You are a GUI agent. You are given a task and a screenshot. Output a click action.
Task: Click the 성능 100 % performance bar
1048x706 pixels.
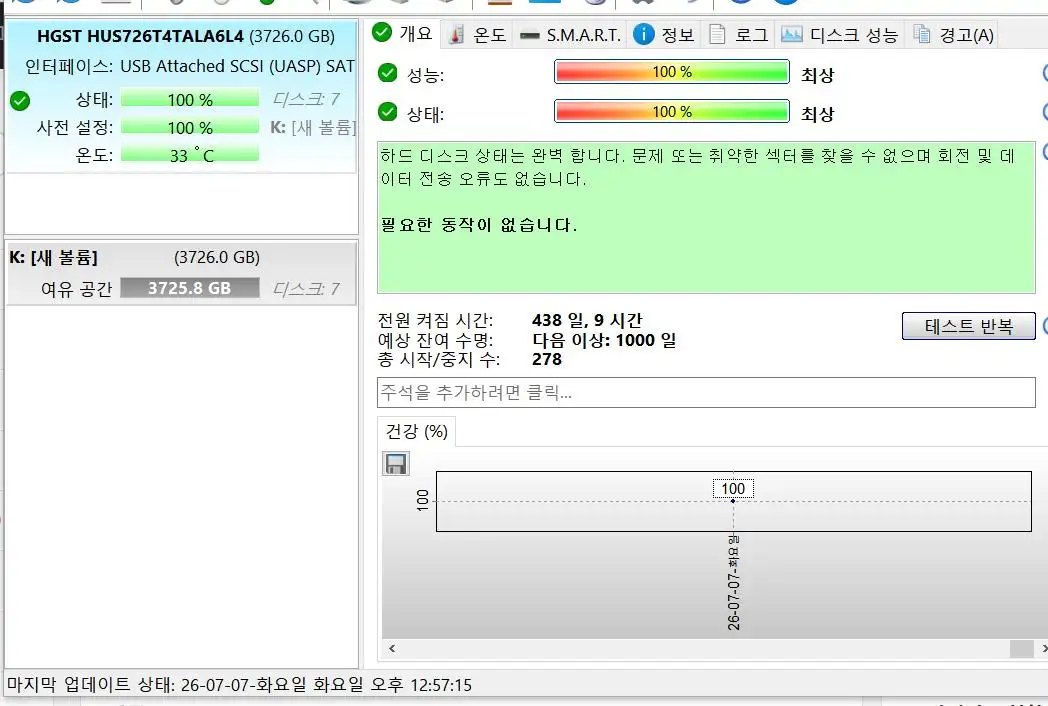point(672,72)
